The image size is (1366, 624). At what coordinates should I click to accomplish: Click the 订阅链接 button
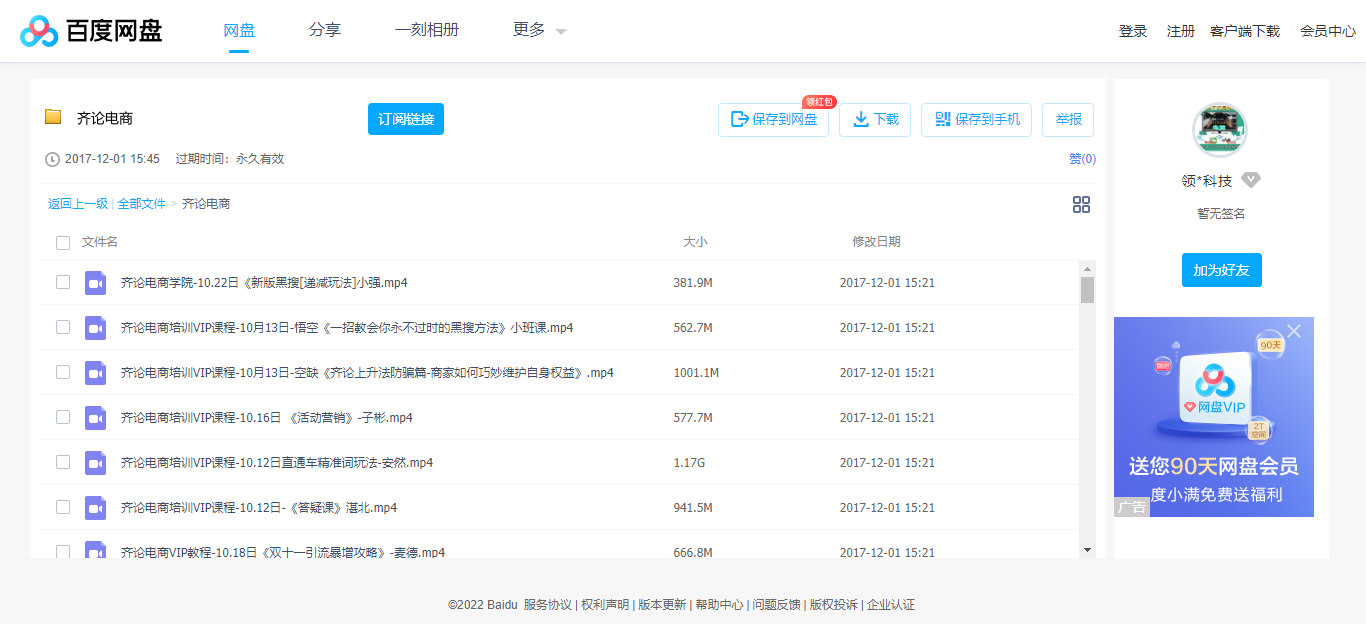(405, 118)
